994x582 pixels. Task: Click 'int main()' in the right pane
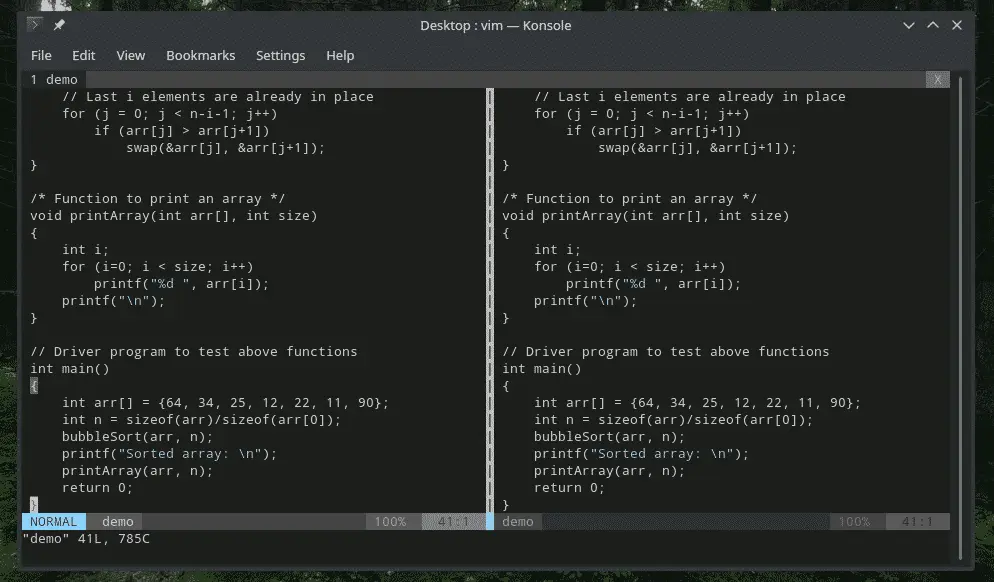[542, 369]
